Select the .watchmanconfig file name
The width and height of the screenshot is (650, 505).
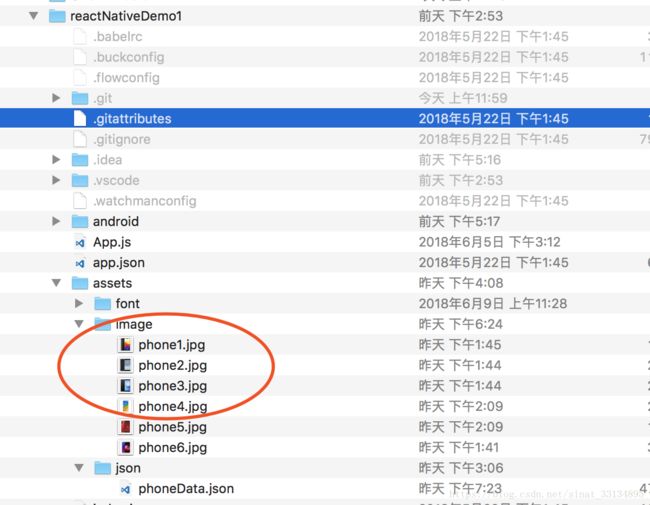coord(145,201)
